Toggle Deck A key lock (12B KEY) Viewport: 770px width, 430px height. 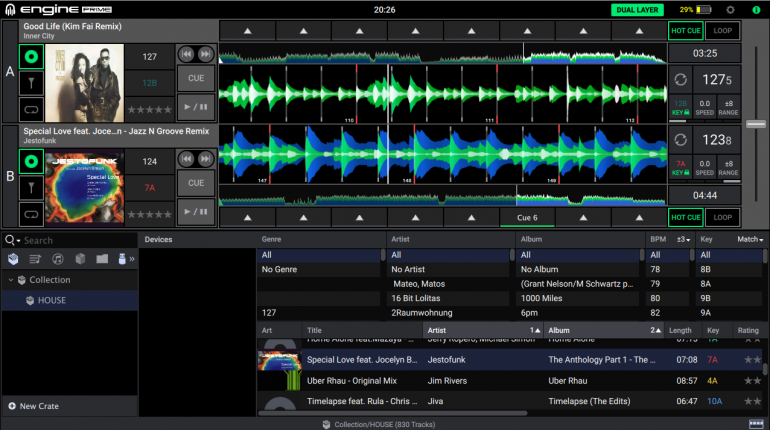681,108
